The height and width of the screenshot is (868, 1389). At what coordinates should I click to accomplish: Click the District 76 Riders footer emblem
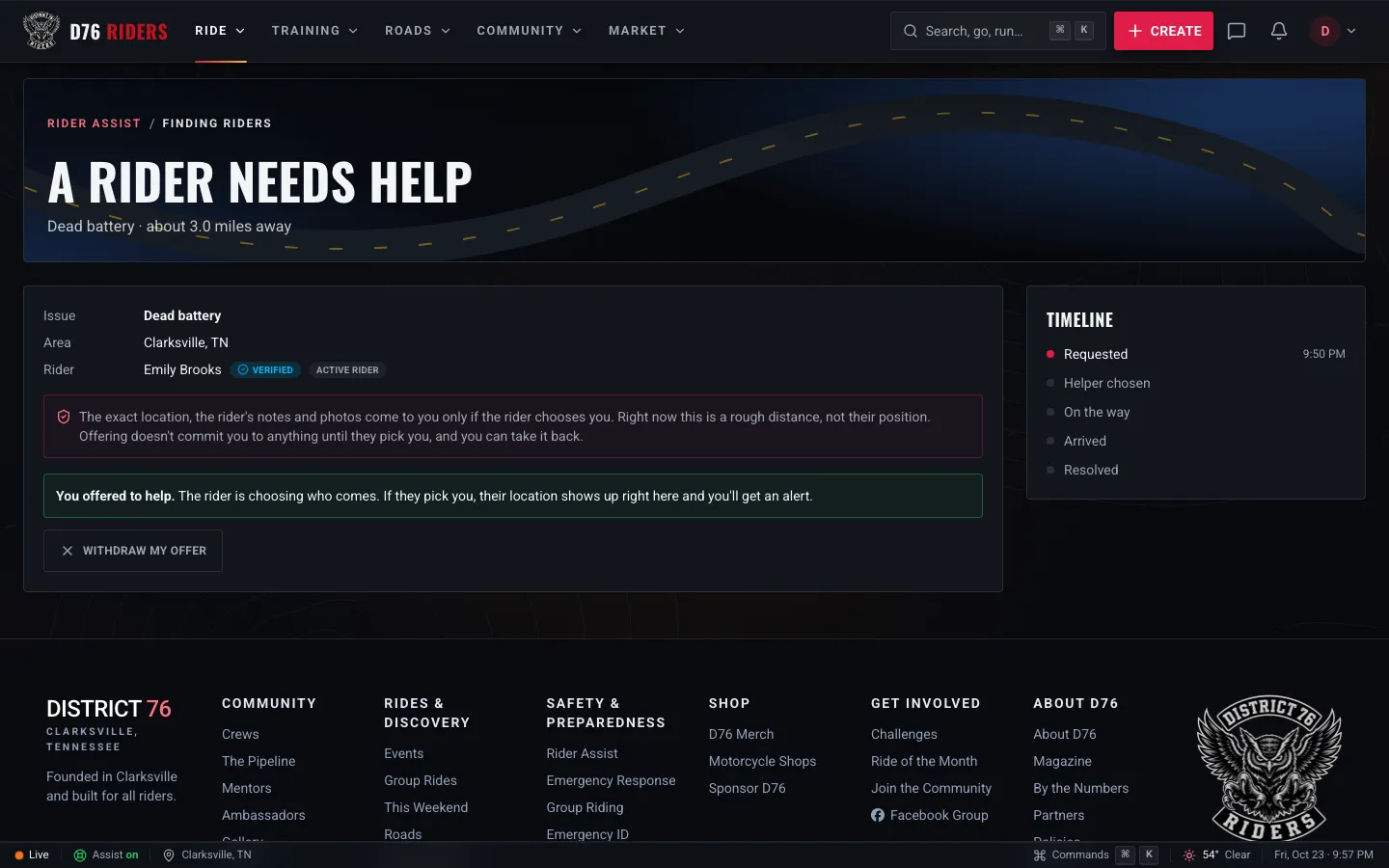(1269, 767)
